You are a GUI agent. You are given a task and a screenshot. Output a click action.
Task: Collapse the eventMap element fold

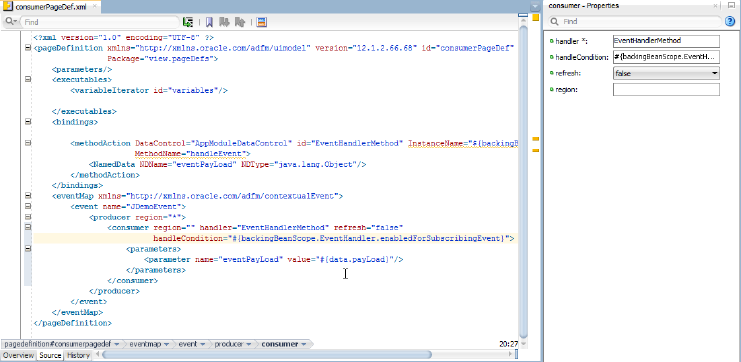click(28, 196)
